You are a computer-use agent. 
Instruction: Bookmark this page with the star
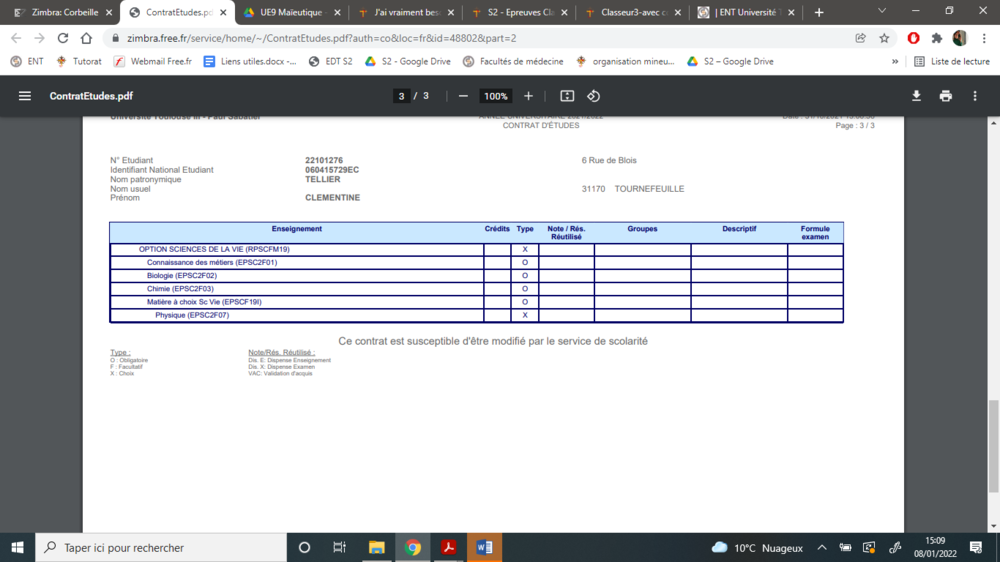(x=884, y=38)
